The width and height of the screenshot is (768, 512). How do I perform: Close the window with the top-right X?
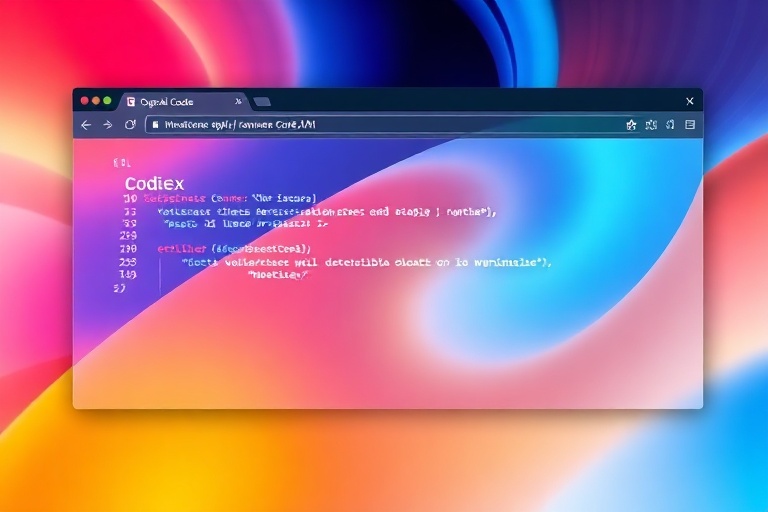[x=690, y=101]
